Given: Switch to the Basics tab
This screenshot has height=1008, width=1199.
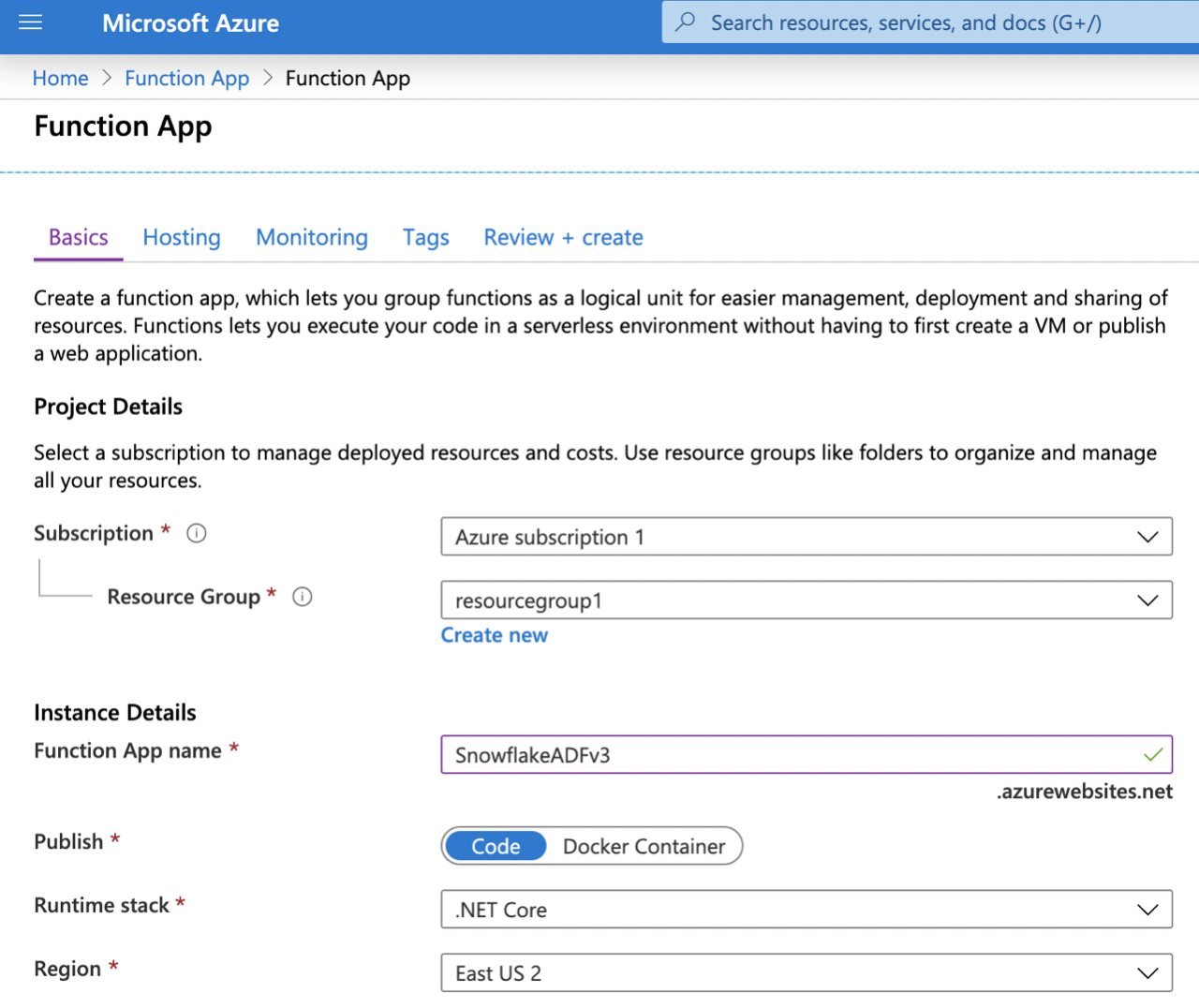Looking at the screenshot, I should 79,238.
